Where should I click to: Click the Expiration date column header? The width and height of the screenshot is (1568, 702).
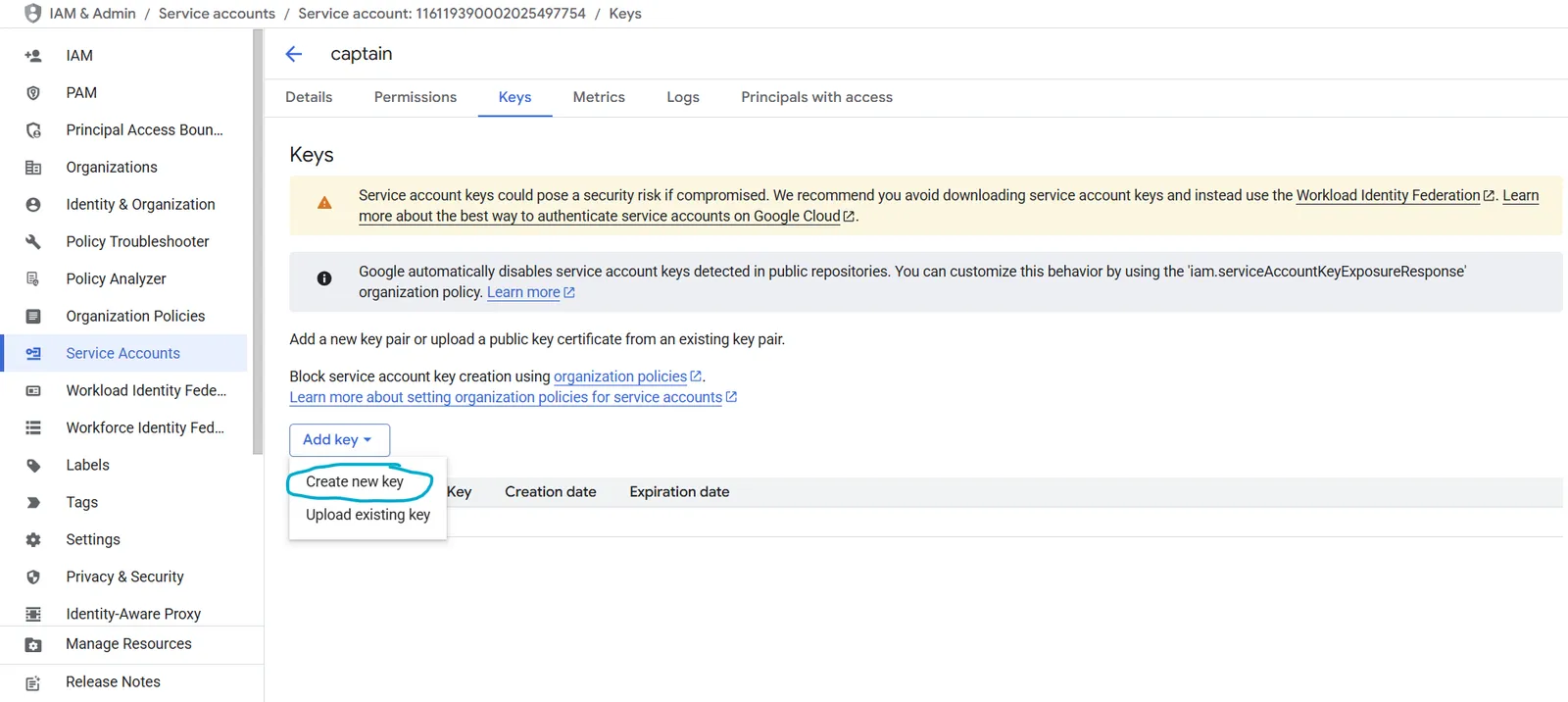[x=679, y=492]
